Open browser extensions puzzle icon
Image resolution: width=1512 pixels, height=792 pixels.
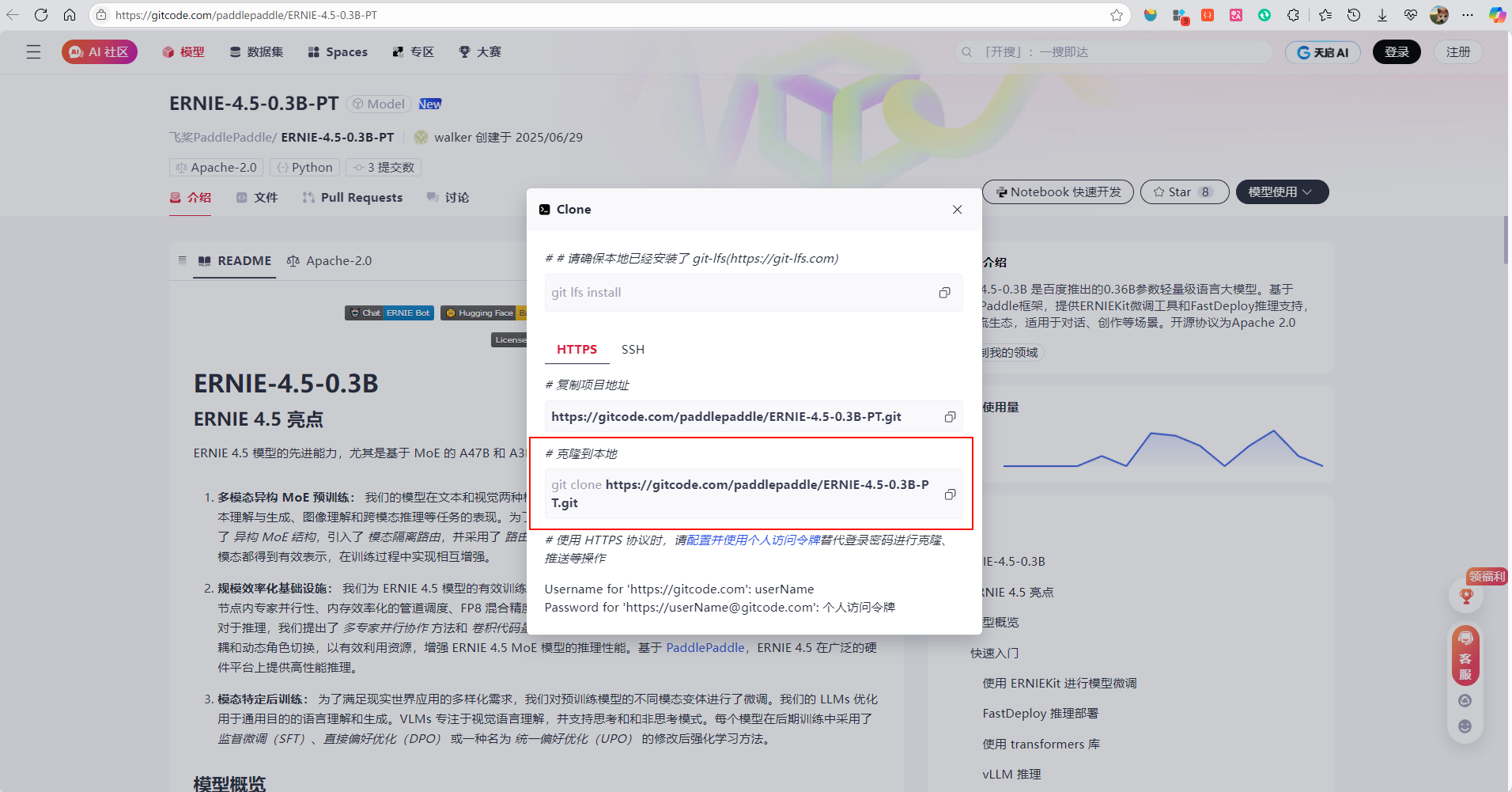(x=1293, y=15)
